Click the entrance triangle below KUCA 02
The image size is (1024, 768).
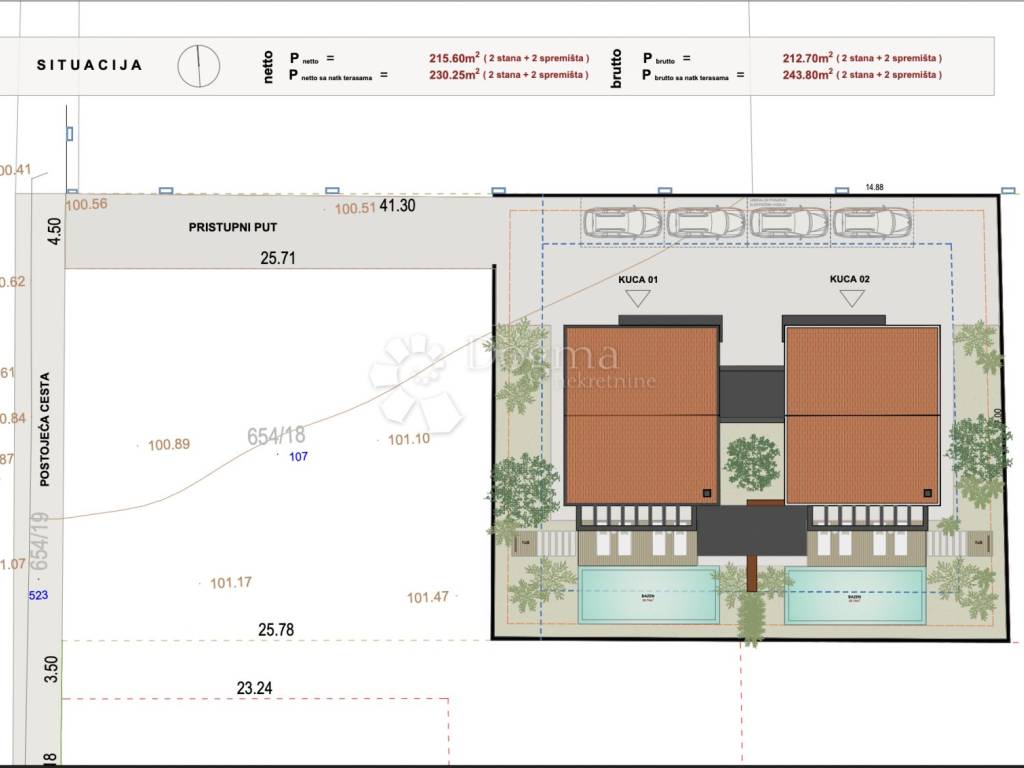pos(852,297)
